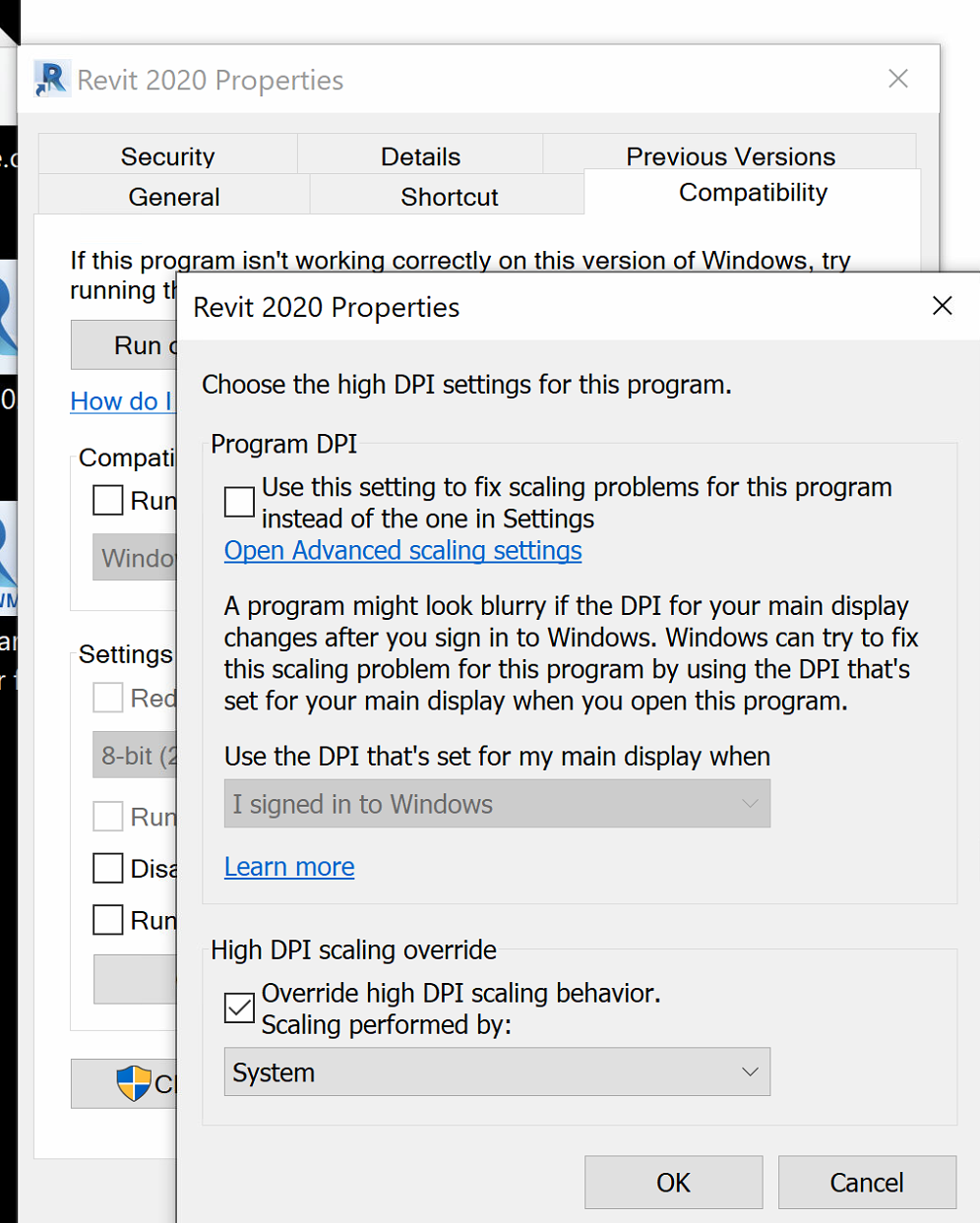
Task: Click the shield icon on the settings button
Action: (133, 1083)
